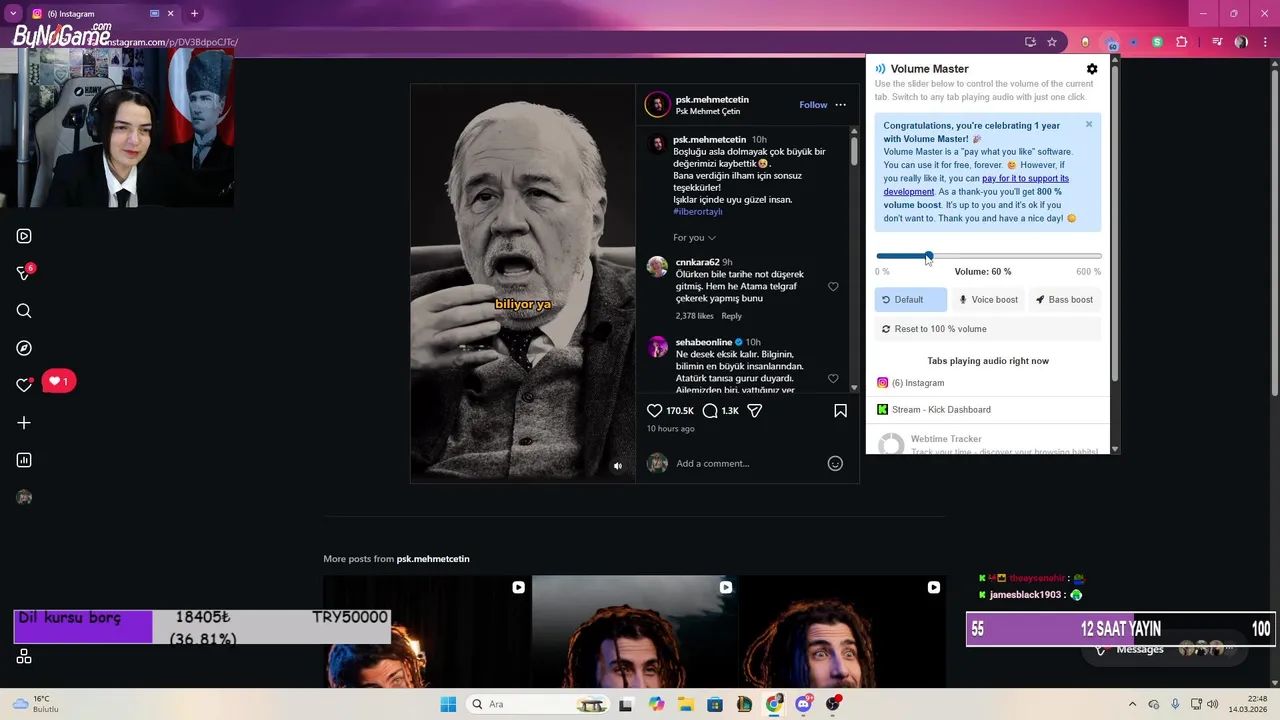Open Explore compass in the sidebar
Viewport: 1280px width, 720px height.
pos(24,348)
